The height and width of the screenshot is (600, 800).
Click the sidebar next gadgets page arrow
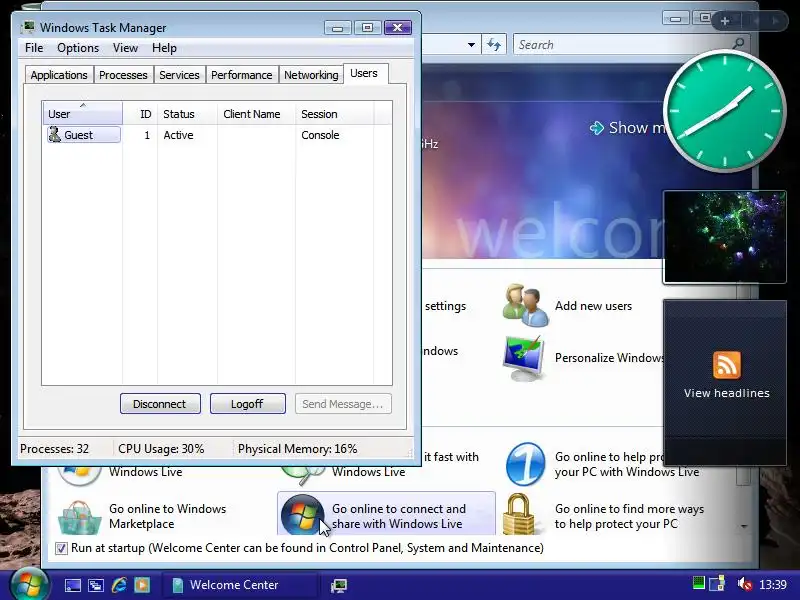[775, 21]
